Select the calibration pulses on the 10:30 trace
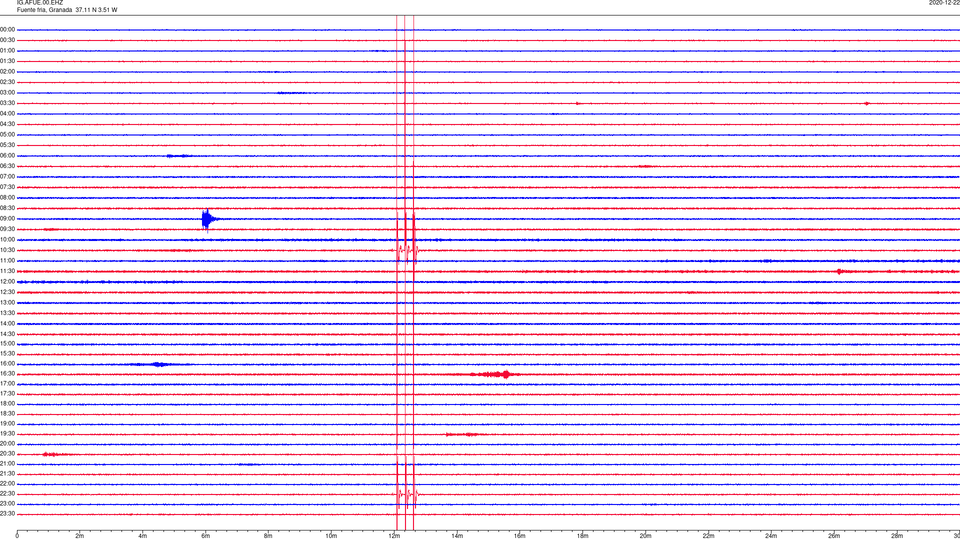Image resolution: width=960 pixels, height=540 pixels. (x=406, y=250)
